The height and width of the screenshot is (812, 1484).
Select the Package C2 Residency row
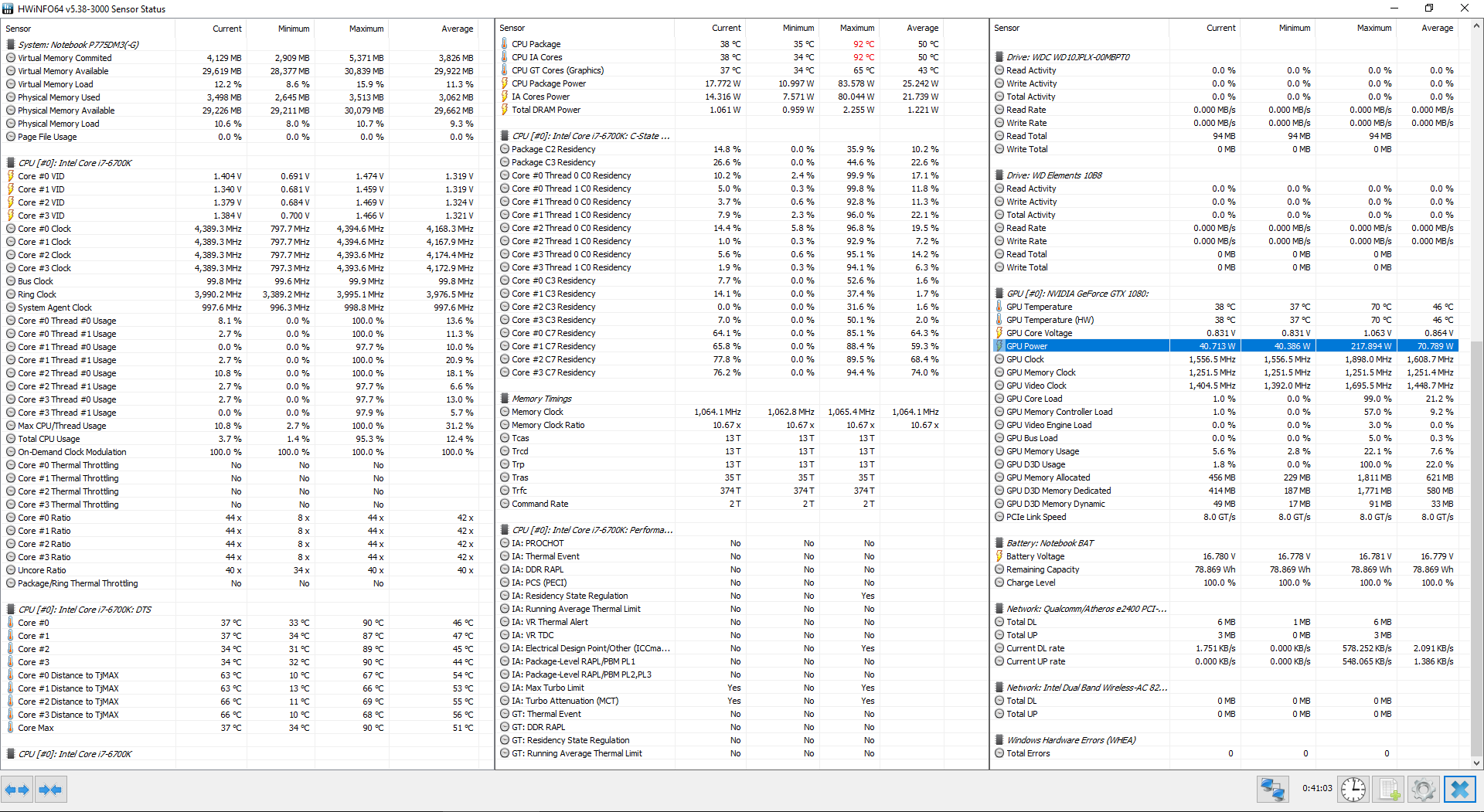click(720, 149)
